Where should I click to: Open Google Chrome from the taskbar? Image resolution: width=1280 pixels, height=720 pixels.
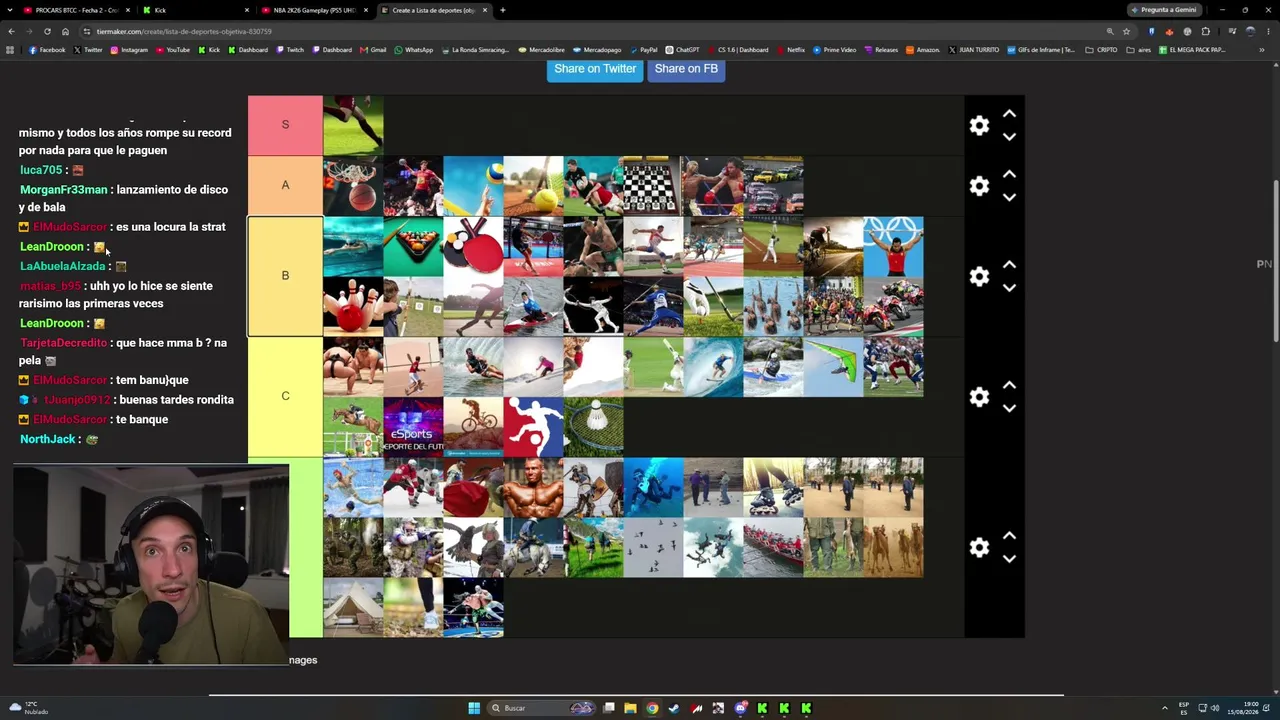(652, 708)
